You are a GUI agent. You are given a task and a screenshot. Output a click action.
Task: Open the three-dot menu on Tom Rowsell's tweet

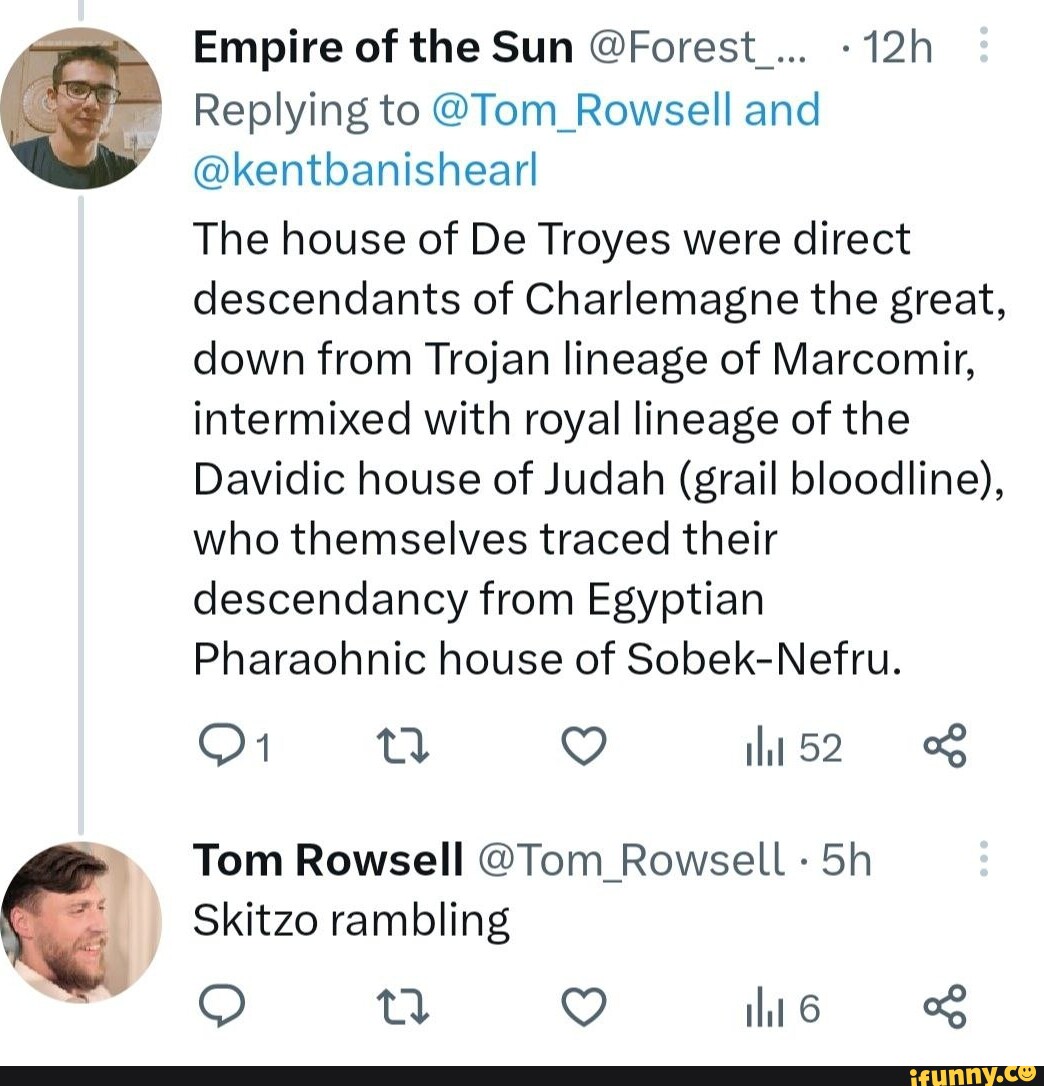(x=984, y=858)
